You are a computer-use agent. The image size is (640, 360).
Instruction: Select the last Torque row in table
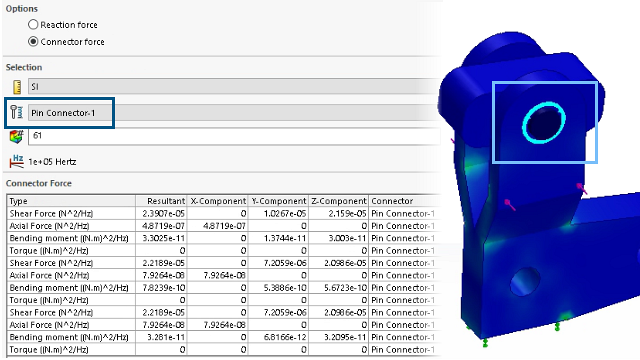(x=223, y=350)
